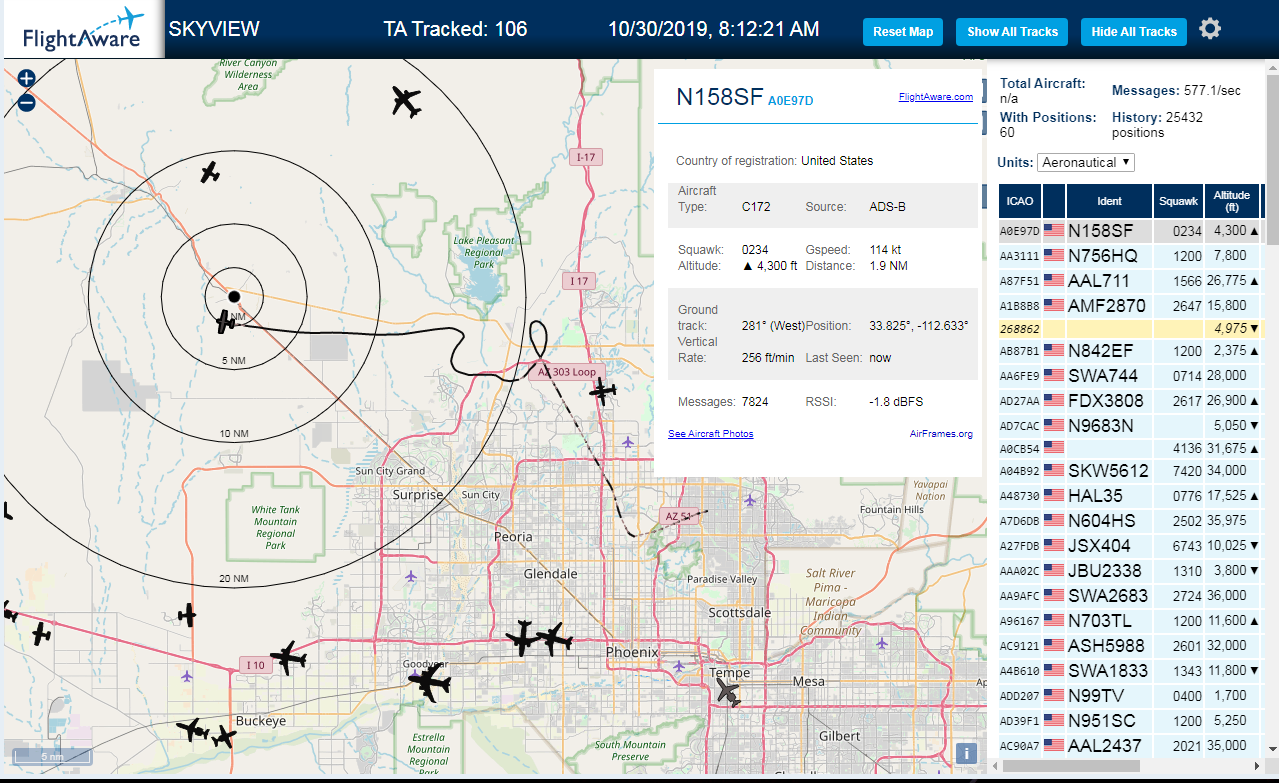The image size is (1279, 783).
Task: Open the FlightAware.com link in aircraft panel
Action: click(935, 97)
